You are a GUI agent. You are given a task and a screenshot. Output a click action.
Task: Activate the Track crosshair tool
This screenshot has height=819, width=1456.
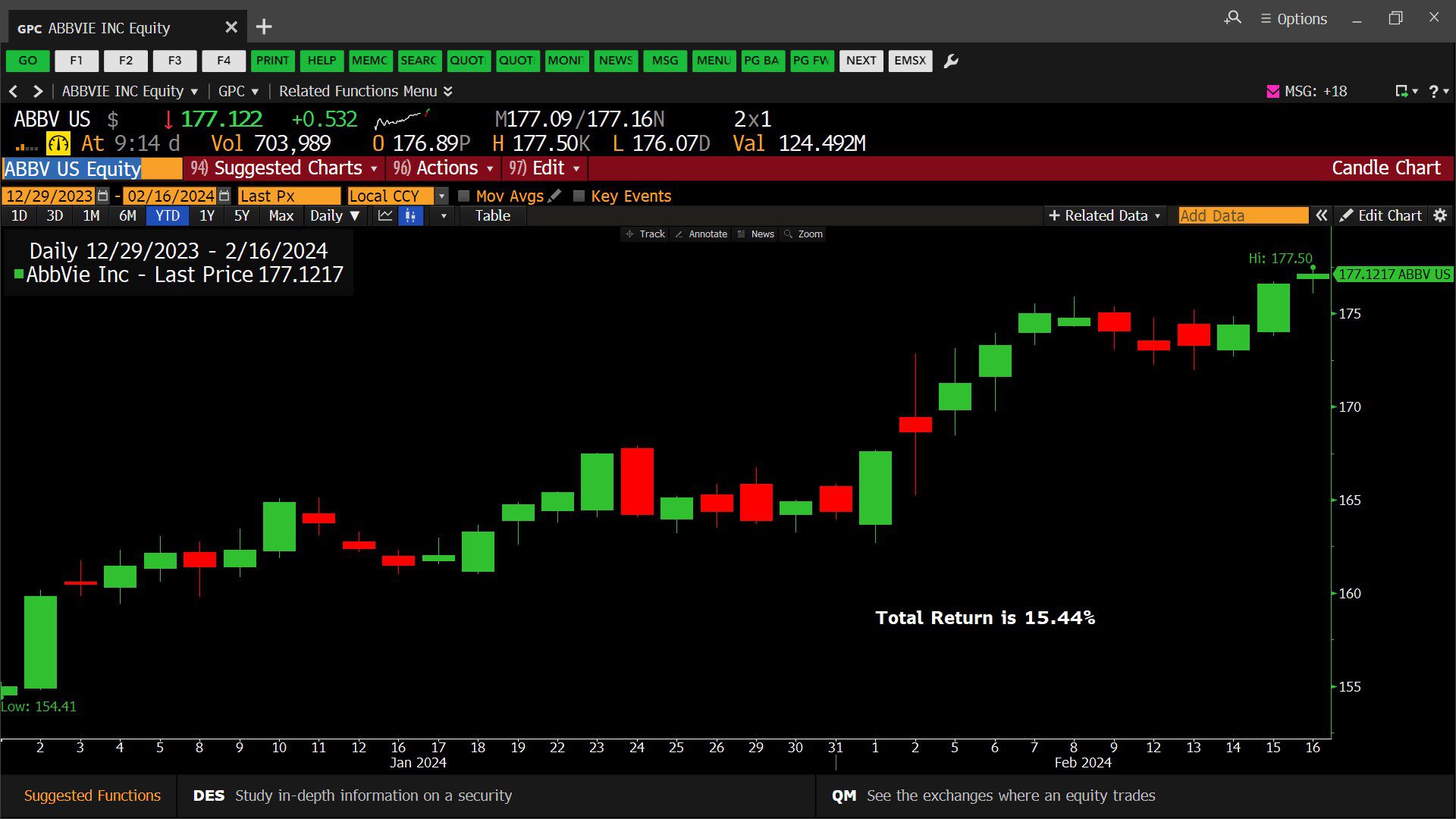(x=645, y=234)
